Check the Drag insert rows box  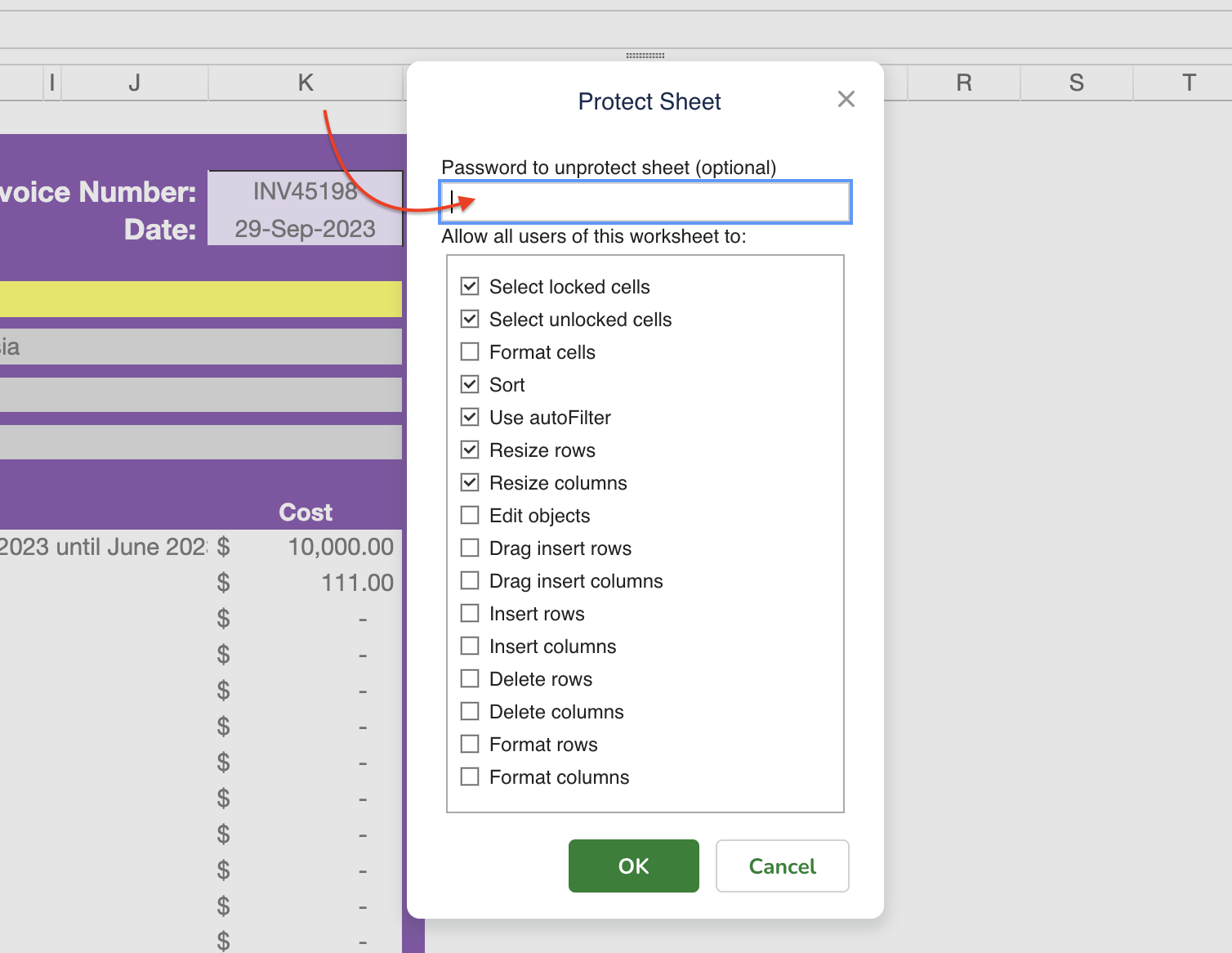470,548
